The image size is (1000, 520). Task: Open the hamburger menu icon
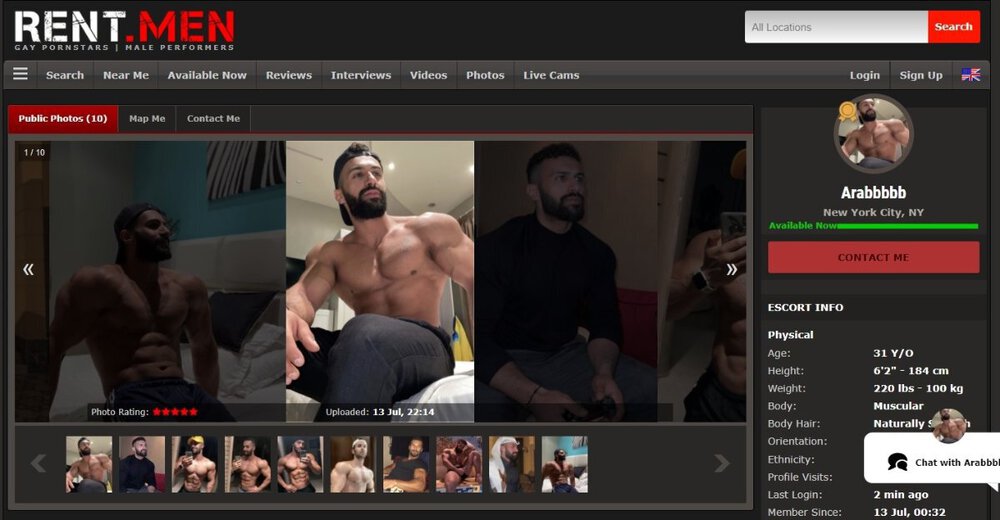click(20, 74)
